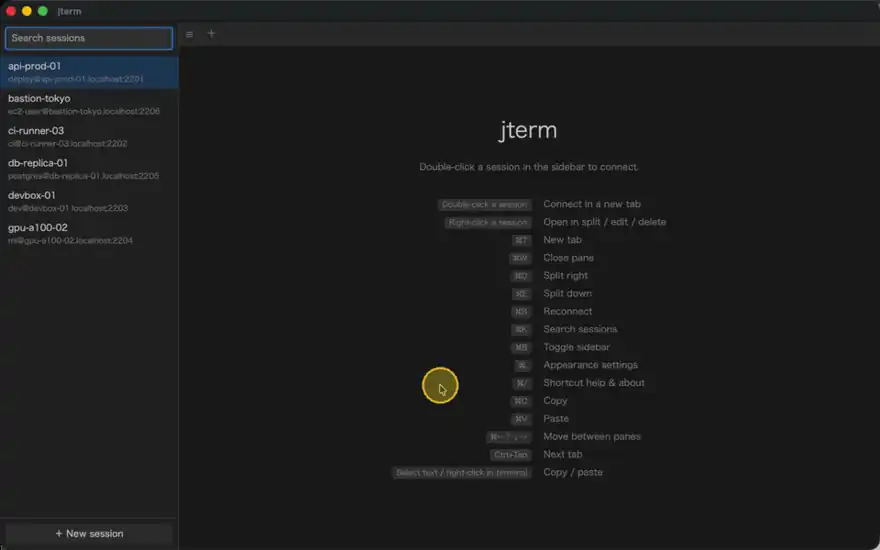This screenshot has height=550, width=880.
Task: Click the + New session button
Action: (x=89, y=534)
